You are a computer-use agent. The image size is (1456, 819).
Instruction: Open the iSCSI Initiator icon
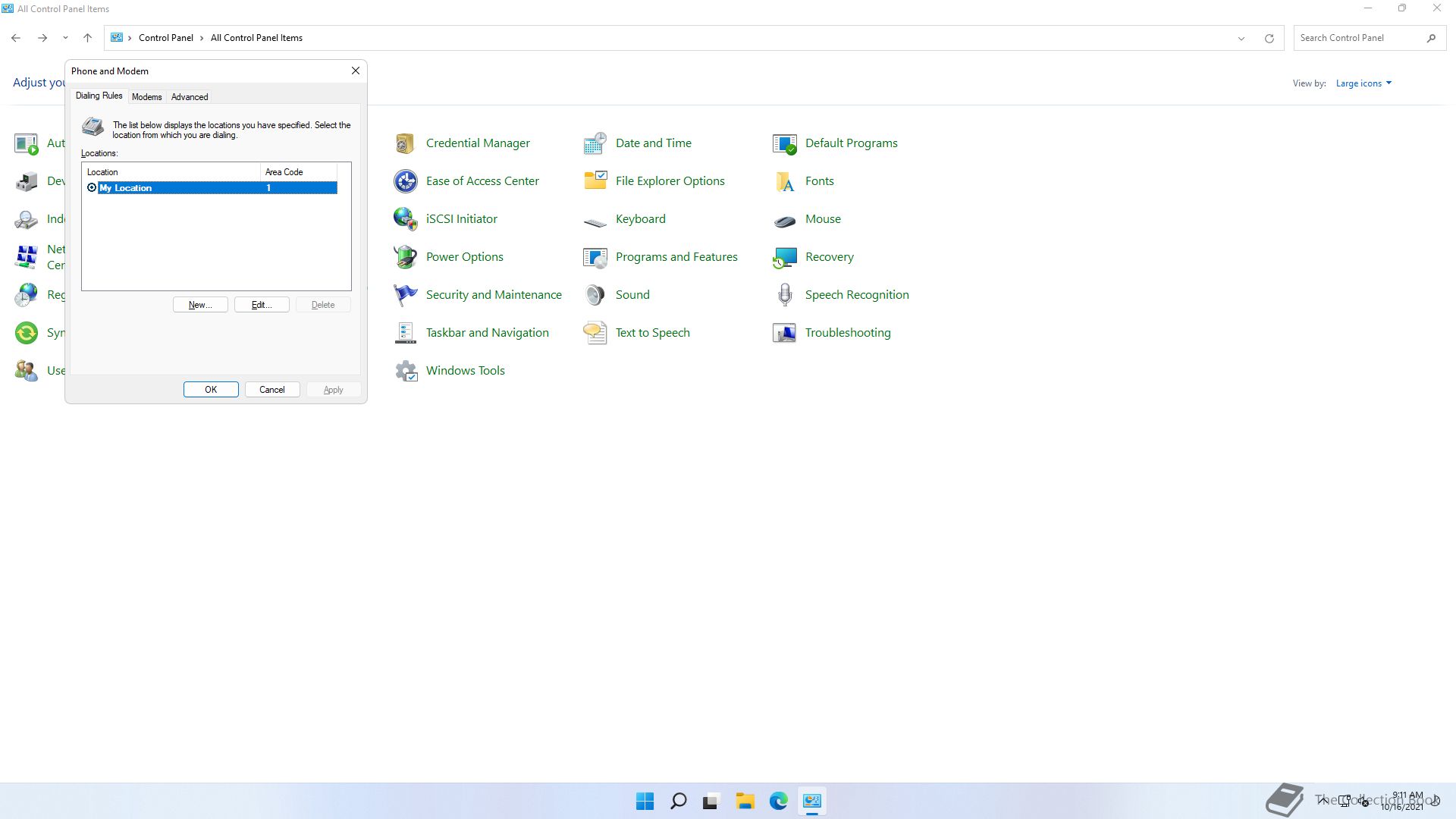tap(405, 219)
